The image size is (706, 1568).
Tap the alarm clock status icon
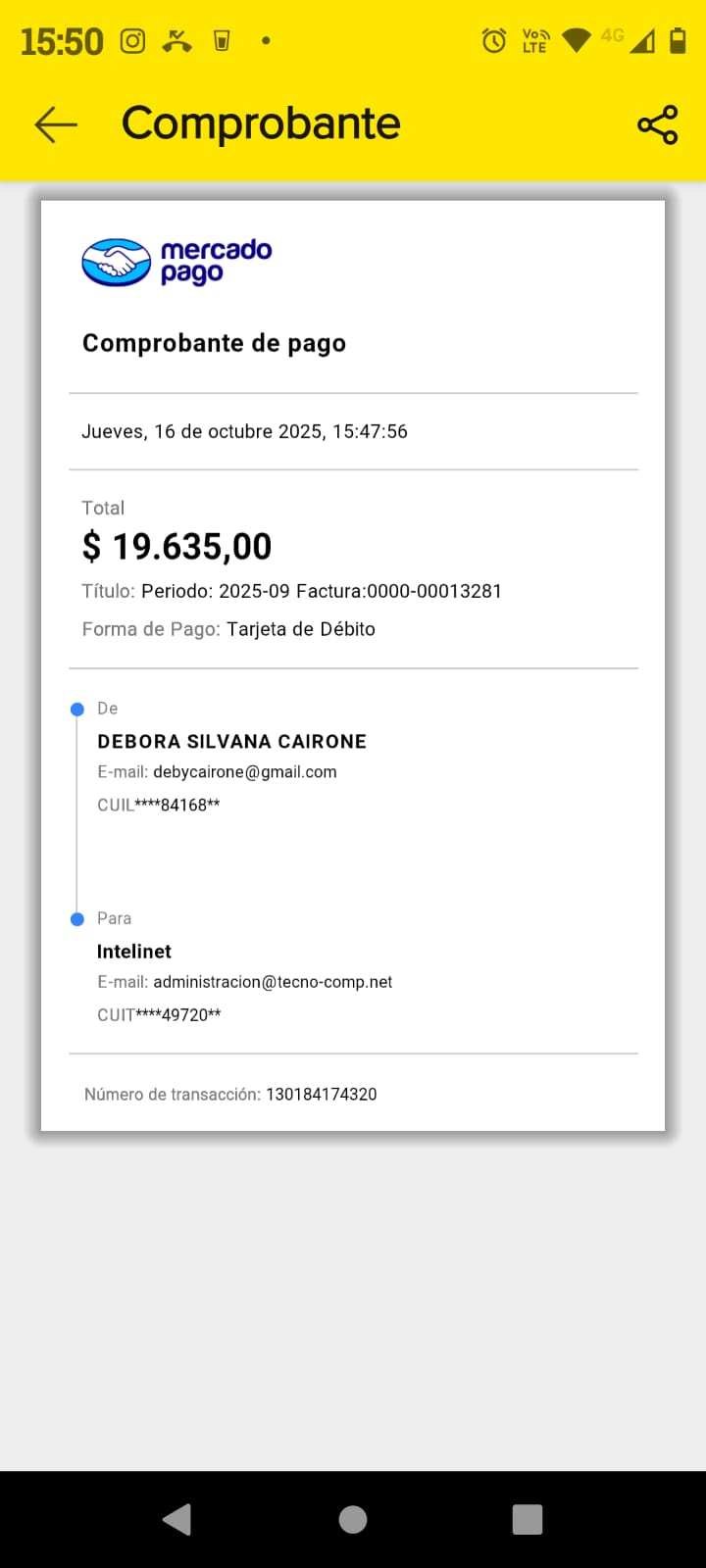pyautogui.click(x=494, y=40)
